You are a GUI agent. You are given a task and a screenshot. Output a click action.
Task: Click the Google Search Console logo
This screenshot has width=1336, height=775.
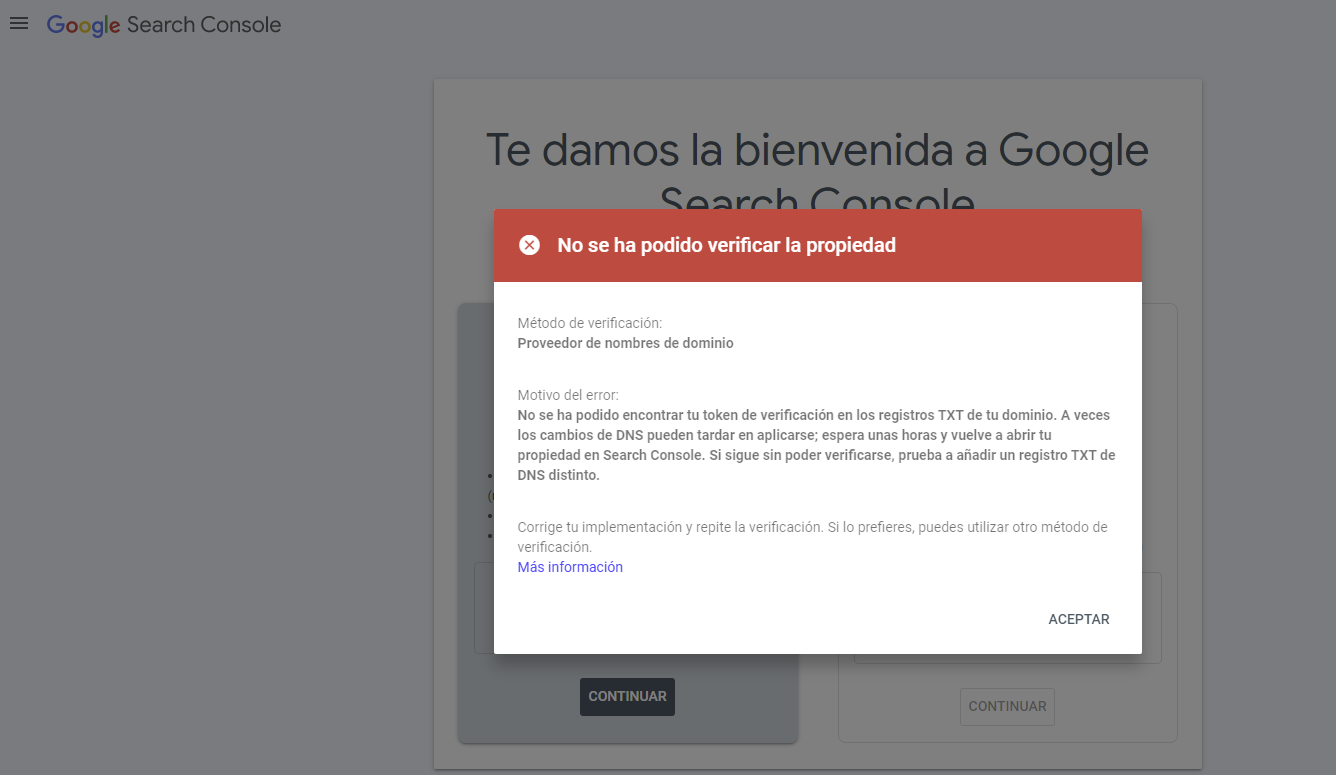(164, 25)
